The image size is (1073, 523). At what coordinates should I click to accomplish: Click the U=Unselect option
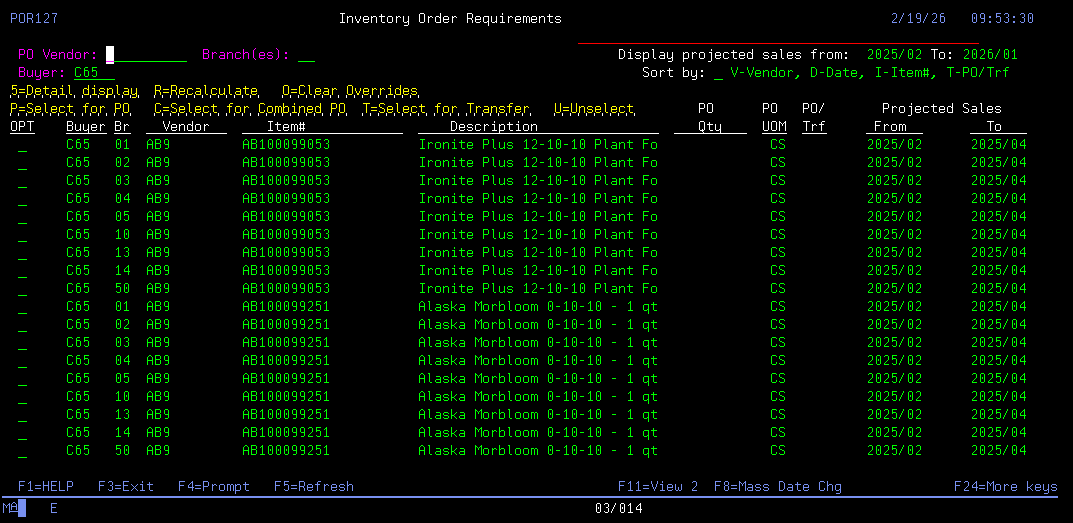click(x=594, y=109)
